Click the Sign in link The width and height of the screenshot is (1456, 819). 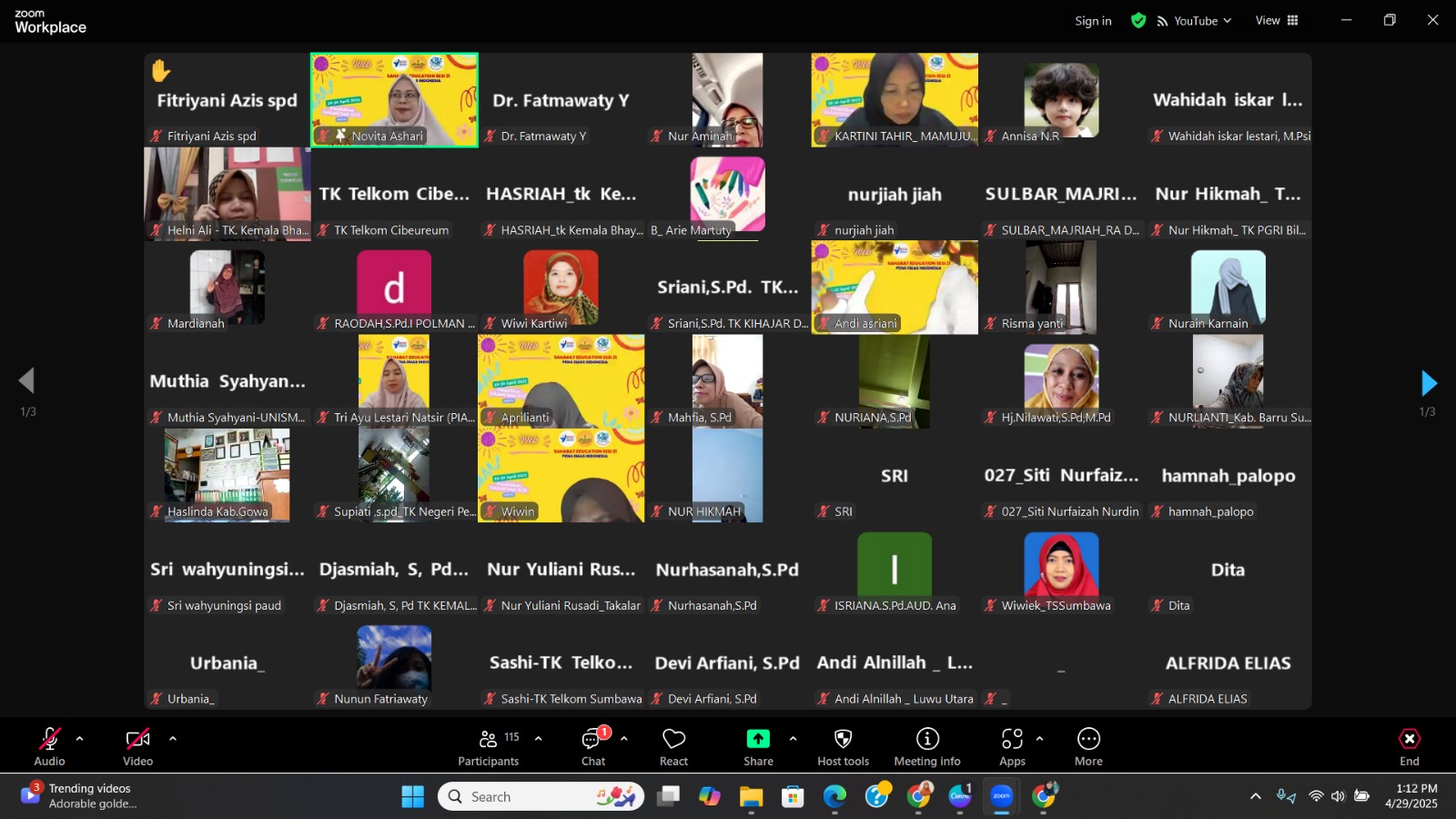point(1093,21)
